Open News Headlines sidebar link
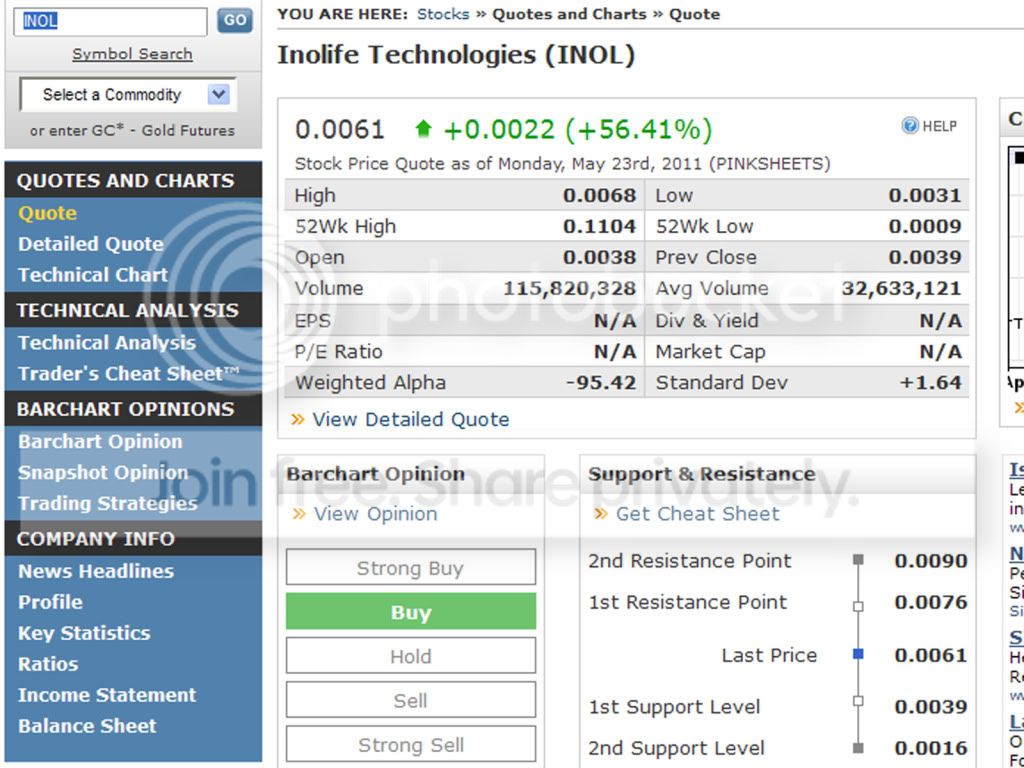 tap(96, 571)
